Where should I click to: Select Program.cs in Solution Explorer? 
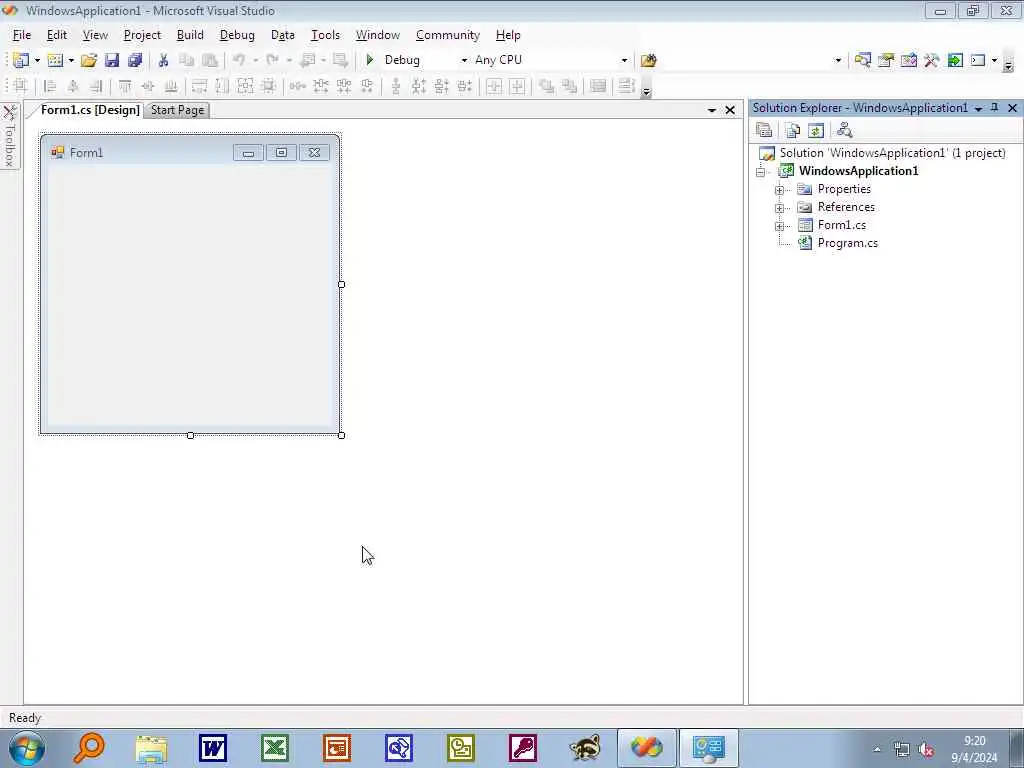(848, 243)
